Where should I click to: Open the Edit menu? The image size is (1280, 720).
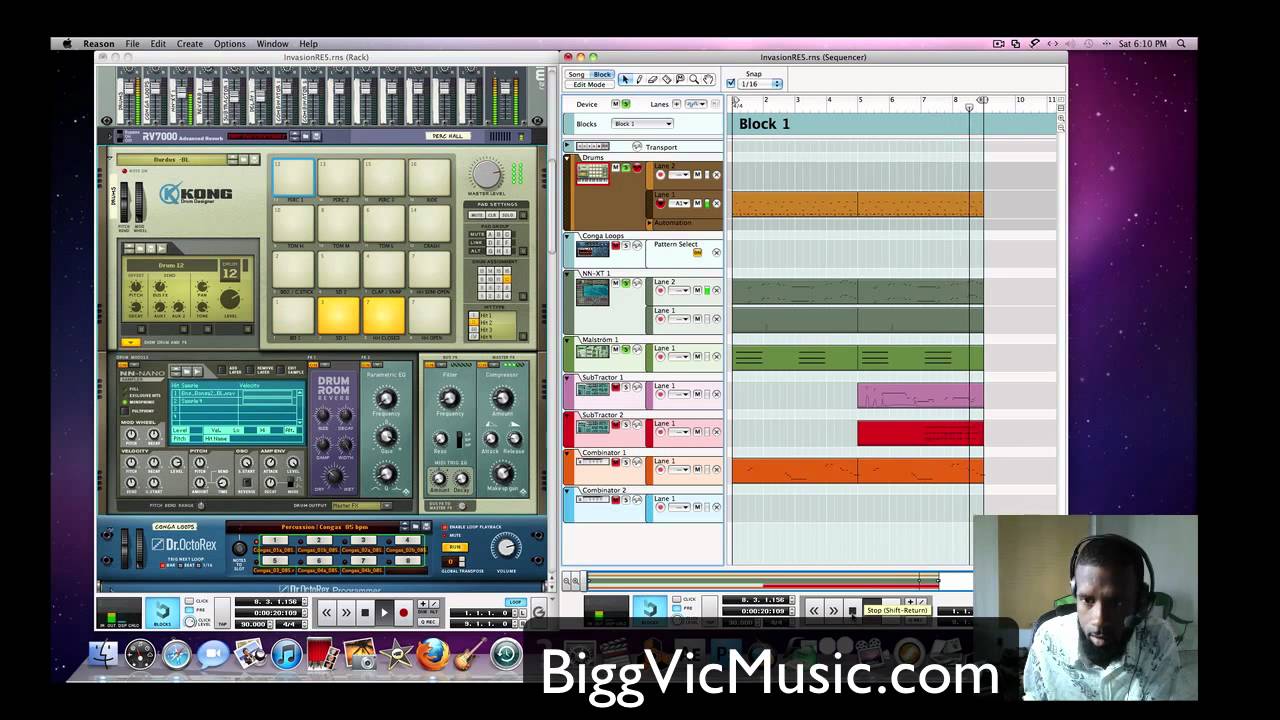158,44
